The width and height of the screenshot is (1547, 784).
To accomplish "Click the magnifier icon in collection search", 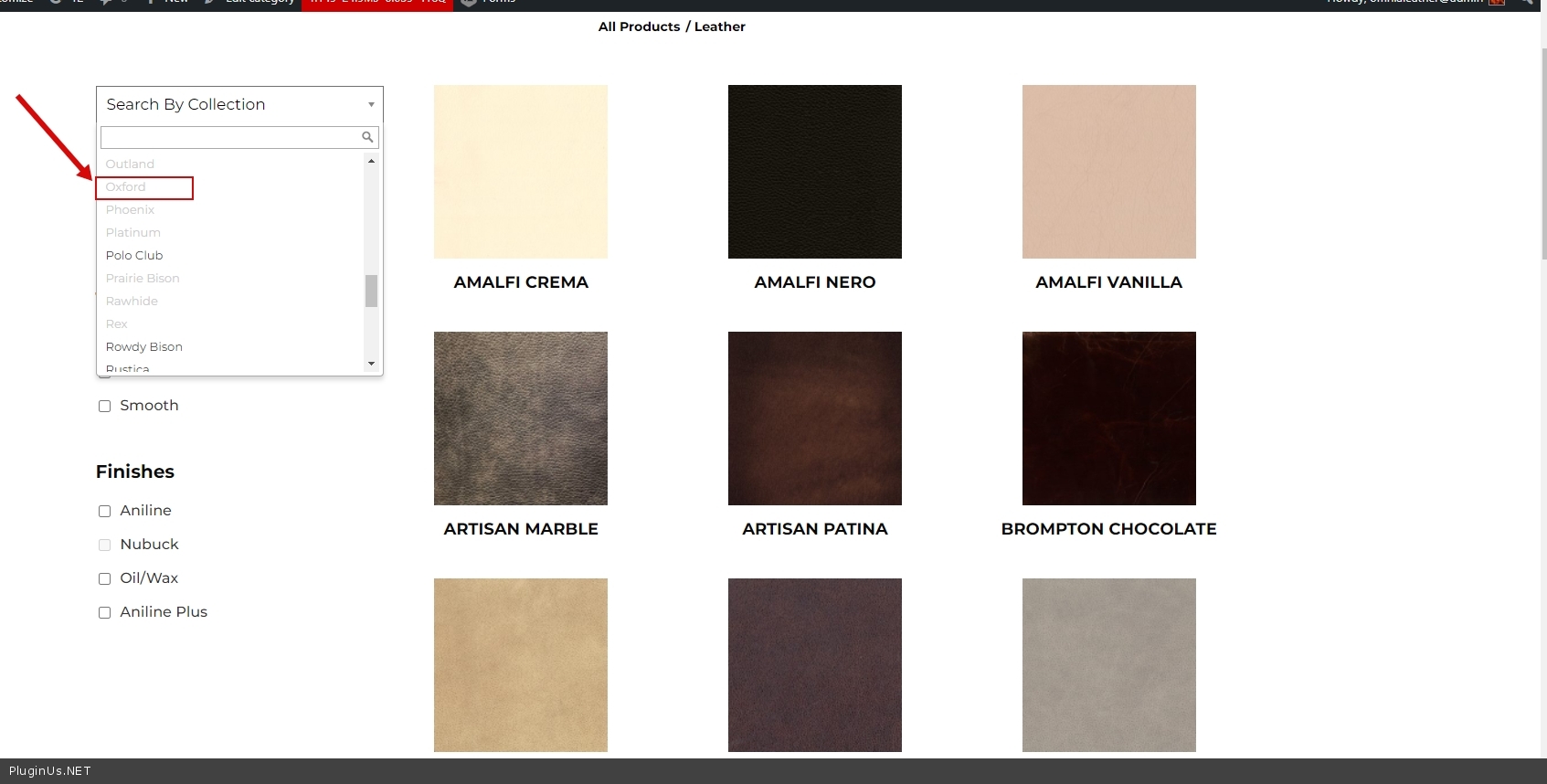I will [x=367, y=137].
